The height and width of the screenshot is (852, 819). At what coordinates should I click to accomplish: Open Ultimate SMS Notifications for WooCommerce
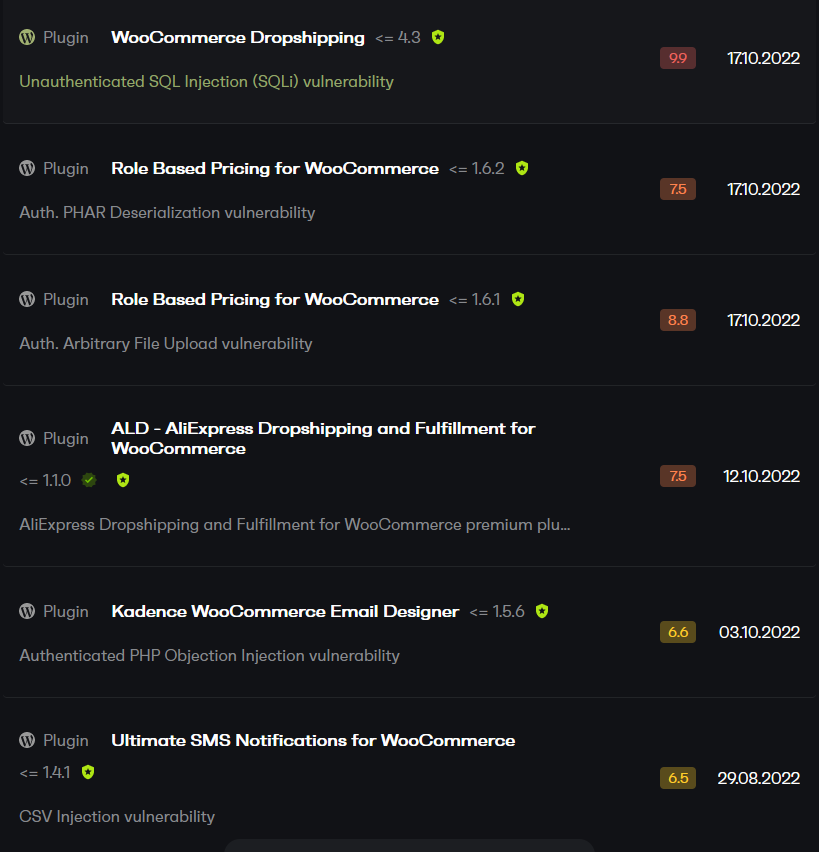[313, 741]
